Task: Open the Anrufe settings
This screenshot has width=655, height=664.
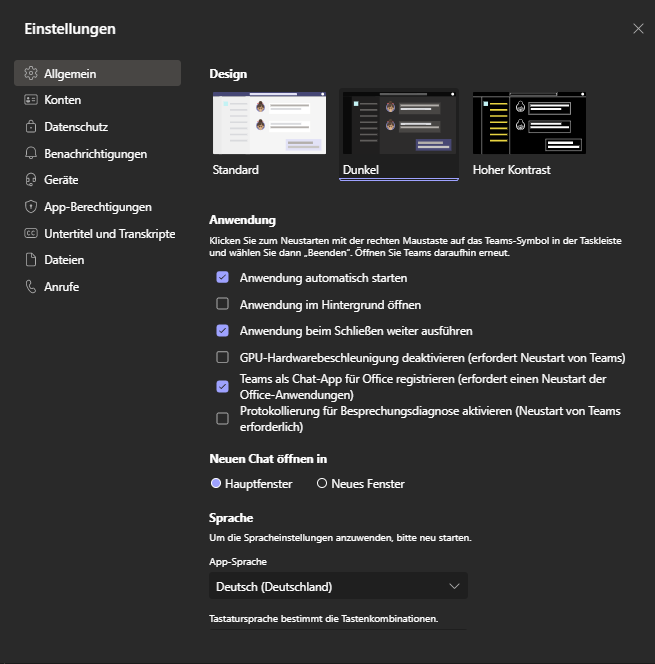Action: click(x=97, y=287)
